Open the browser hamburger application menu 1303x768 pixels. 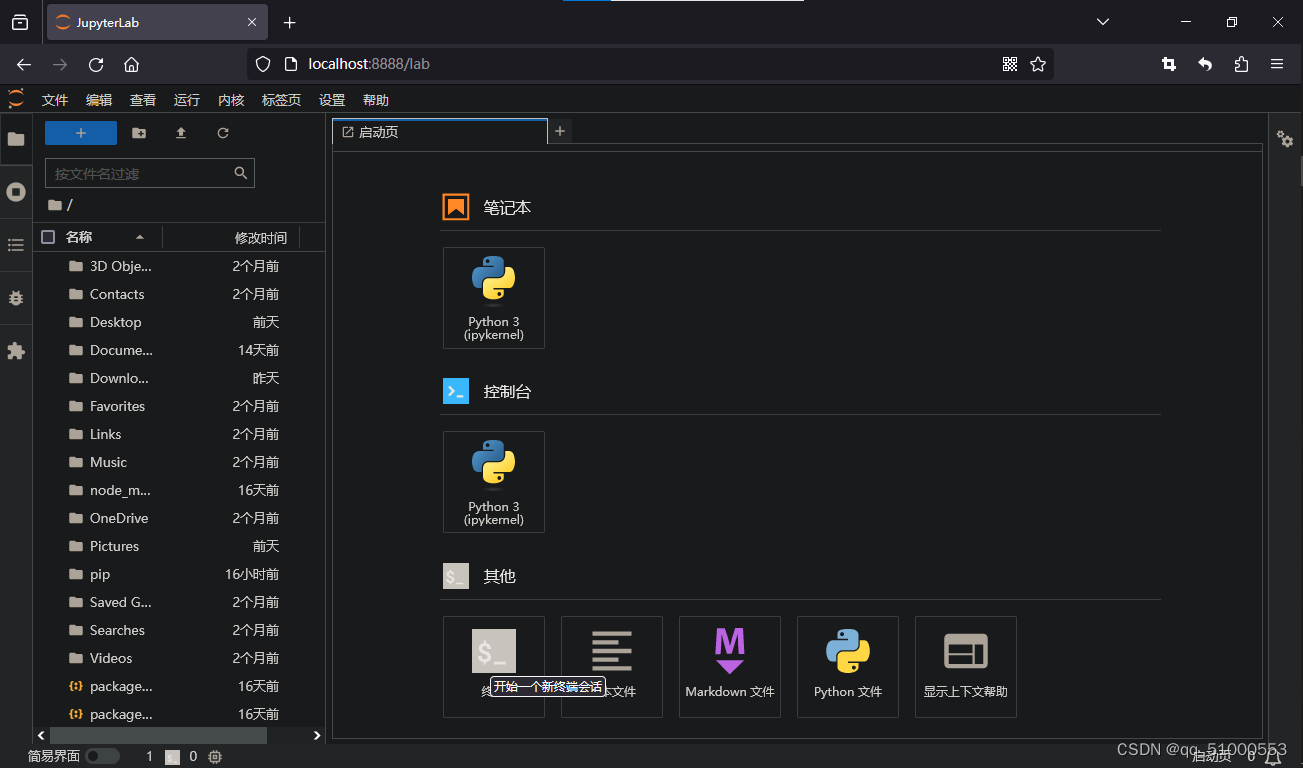1277,64
